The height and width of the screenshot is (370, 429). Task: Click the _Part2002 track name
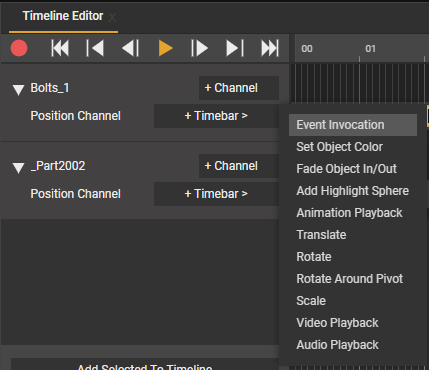coord(58,166)
